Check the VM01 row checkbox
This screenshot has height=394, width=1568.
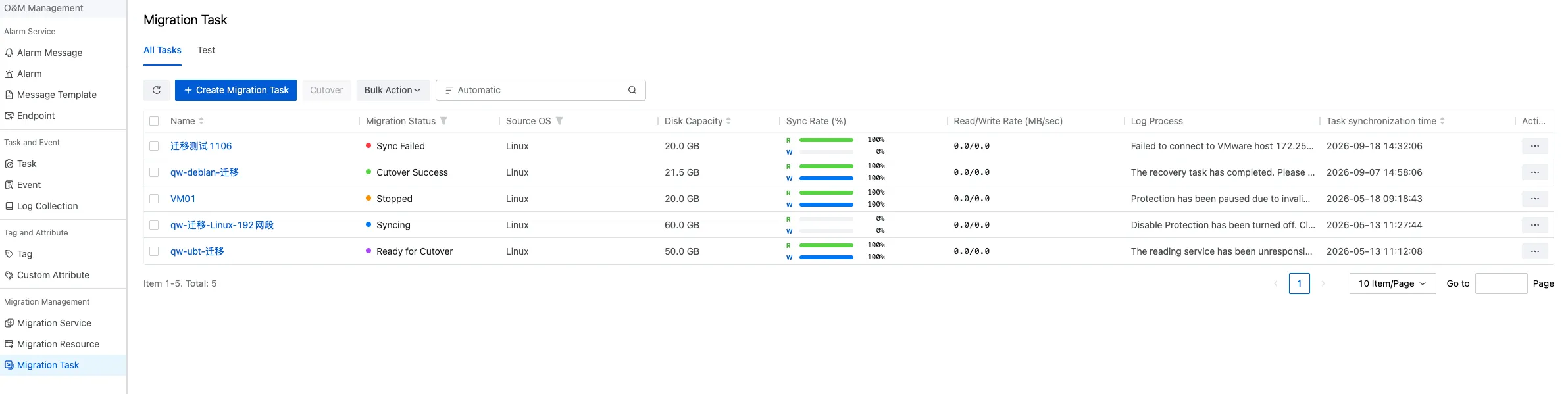coord(154,199)
